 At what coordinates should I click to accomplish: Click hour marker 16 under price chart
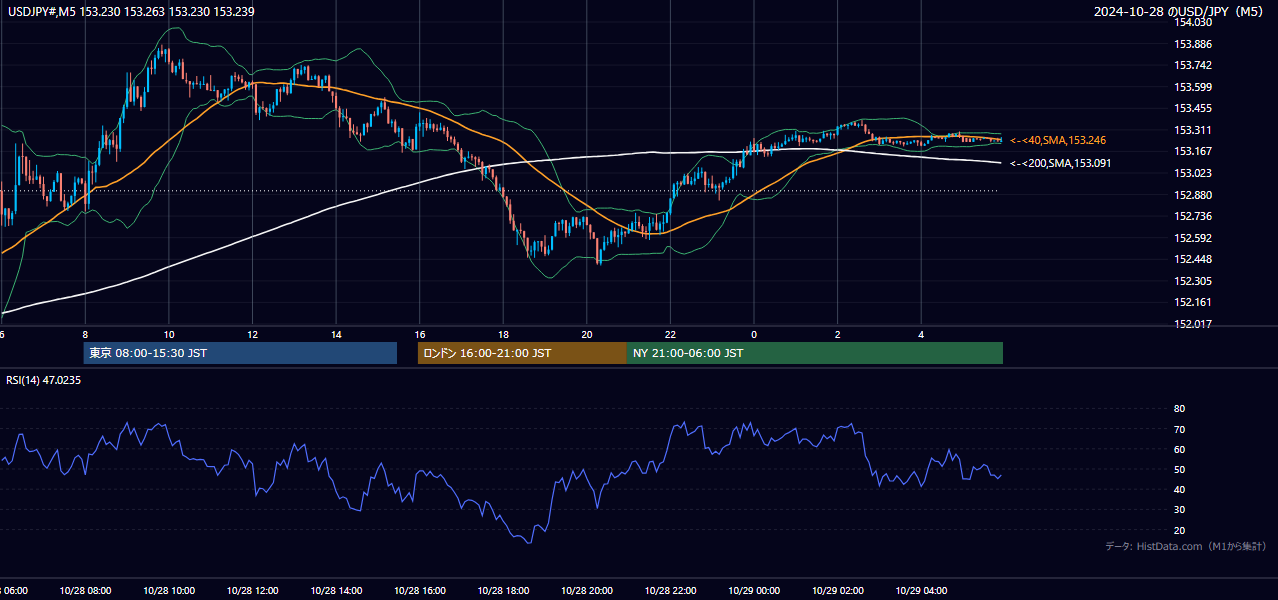click(420, 335)
